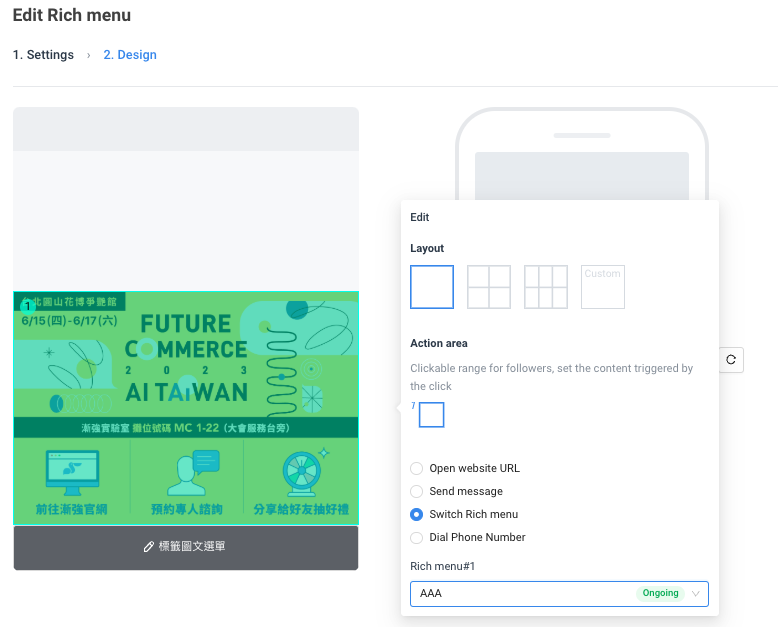Go to step 1. Settings
The width and height of the screenshot is (778, 627).
[x=43, y=55]
